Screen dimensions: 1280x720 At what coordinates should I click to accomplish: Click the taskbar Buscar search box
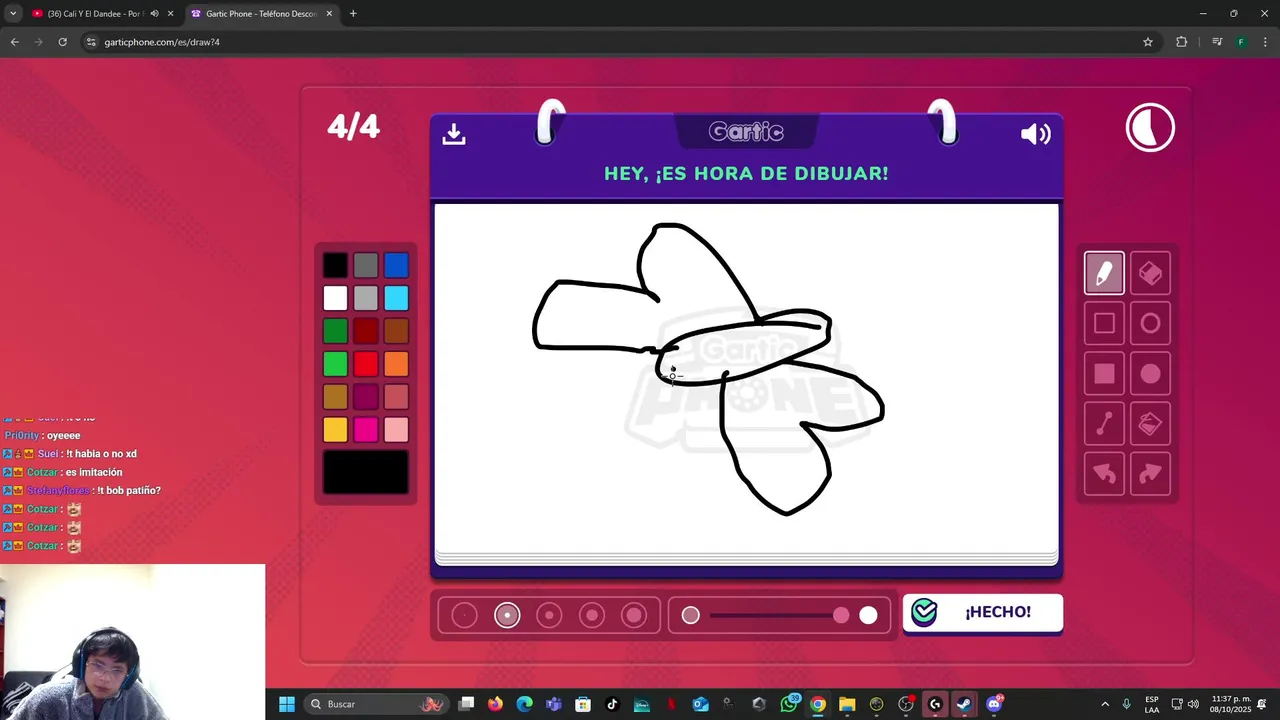pos(377,704)
